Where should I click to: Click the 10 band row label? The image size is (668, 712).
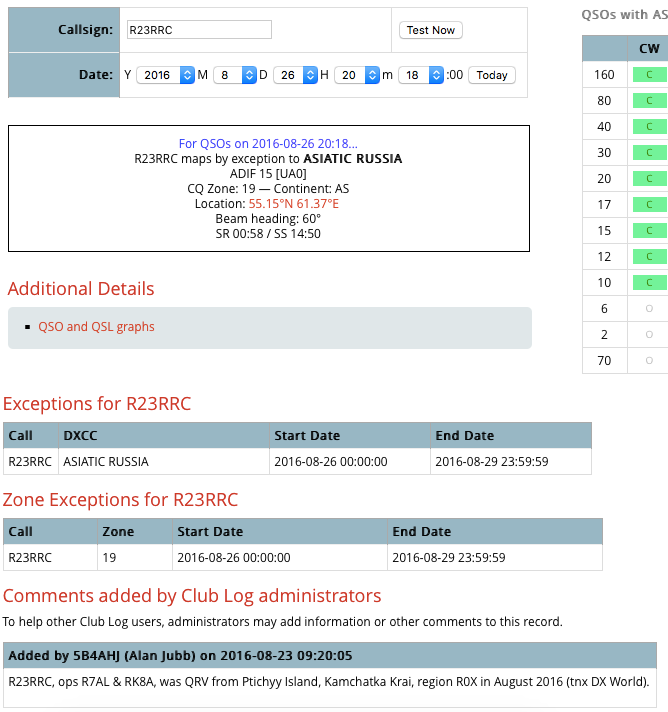[604, 282]
